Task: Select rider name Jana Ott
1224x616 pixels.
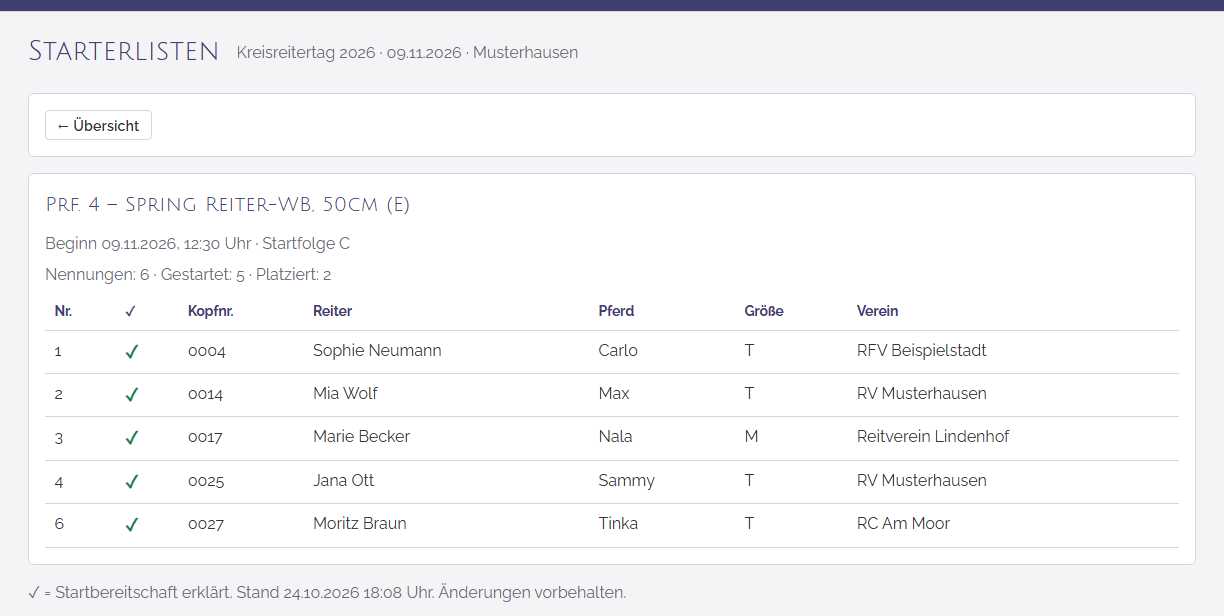Action: point(343,481)
